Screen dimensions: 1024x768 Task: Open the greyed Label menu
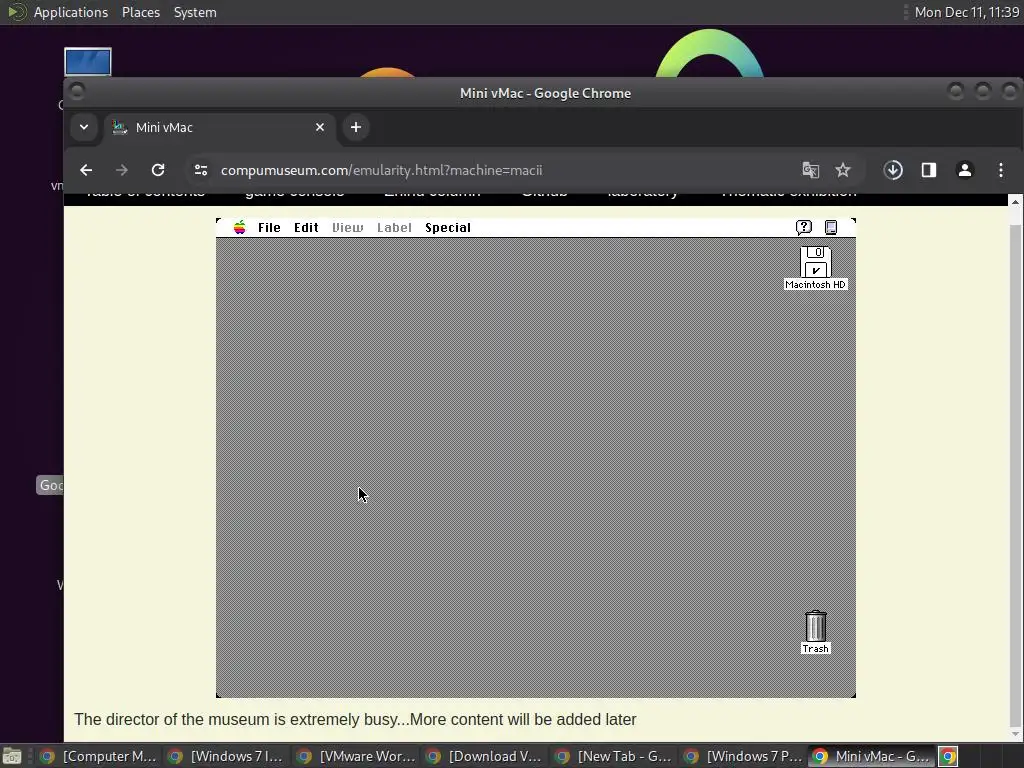[394, 227]
